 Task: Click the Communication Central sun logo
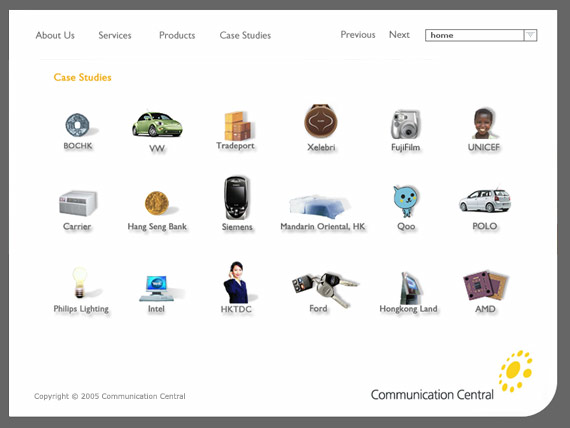click(515, 371)
